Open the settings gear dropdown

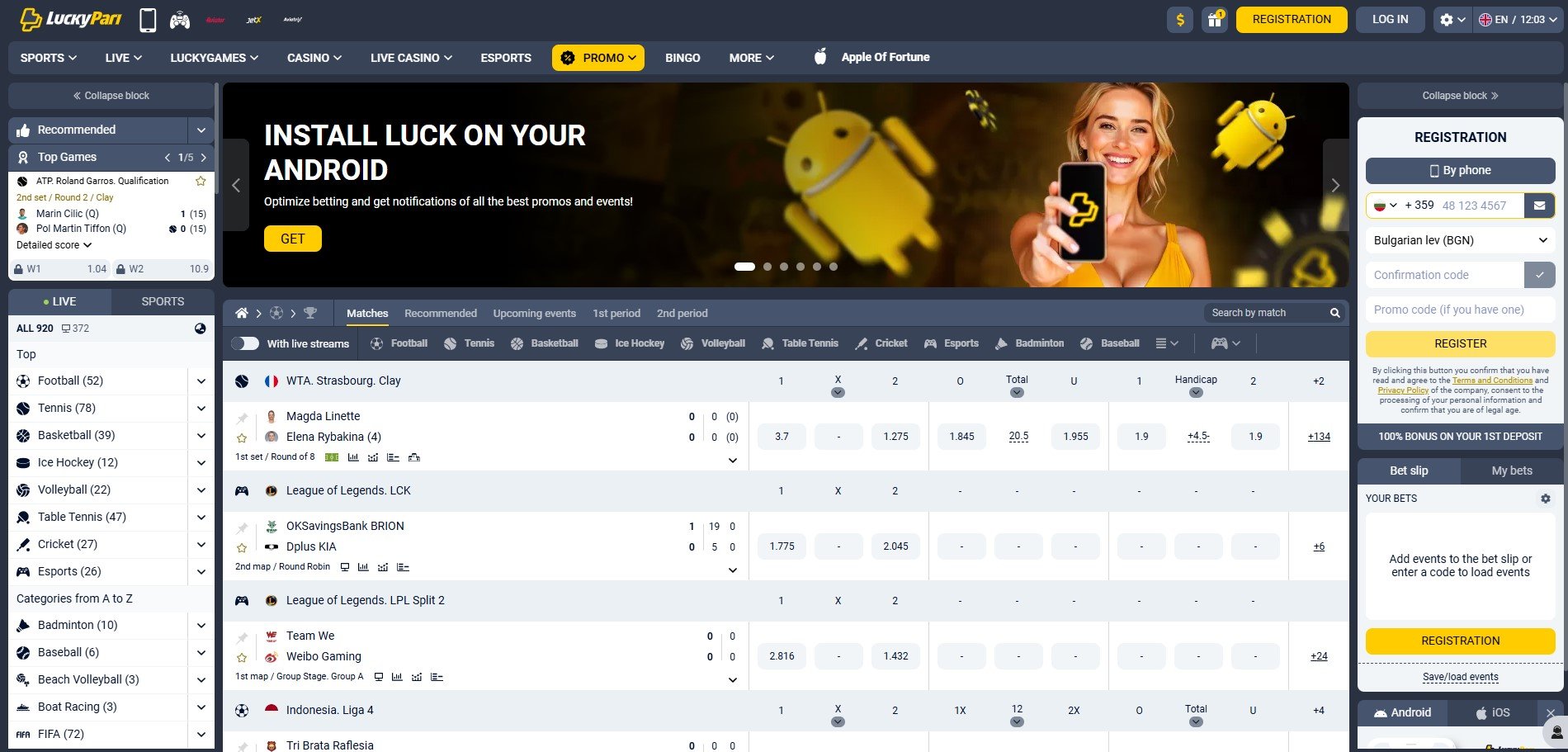pyautogui.click(x=1452, y=20)
